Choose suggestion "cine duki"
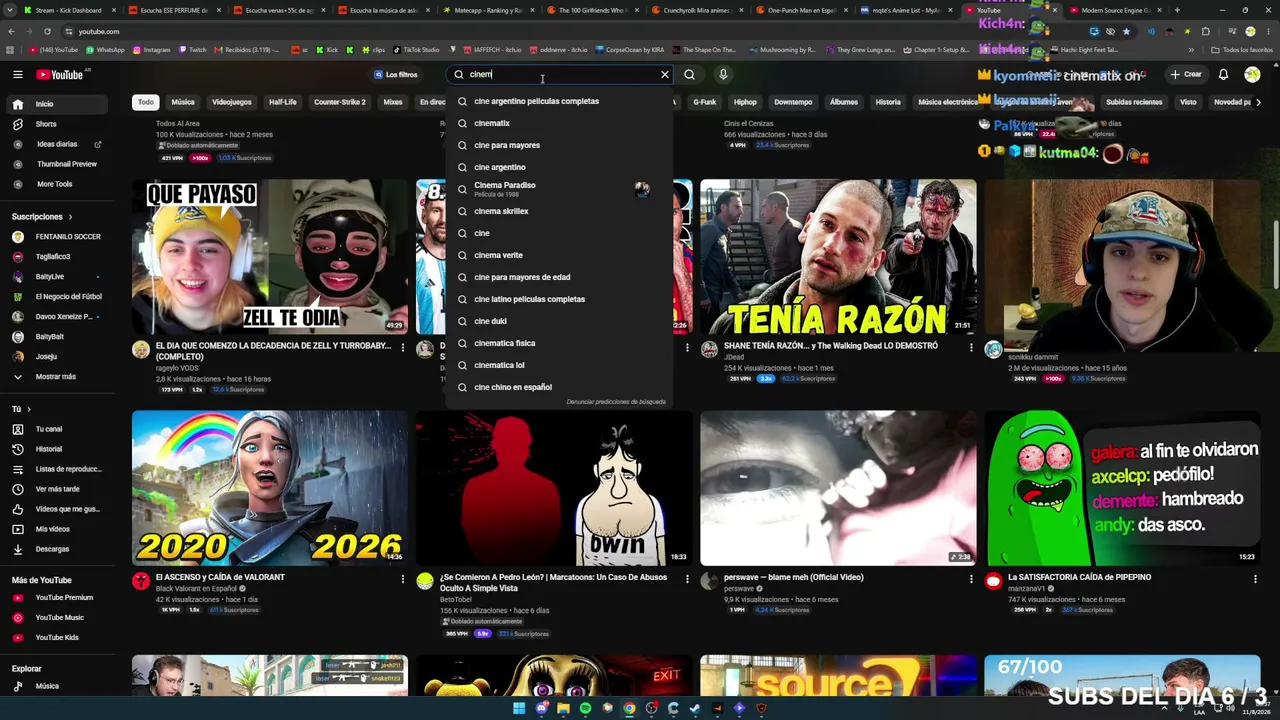Screen dimensions: 1280x720 (560, 321)
